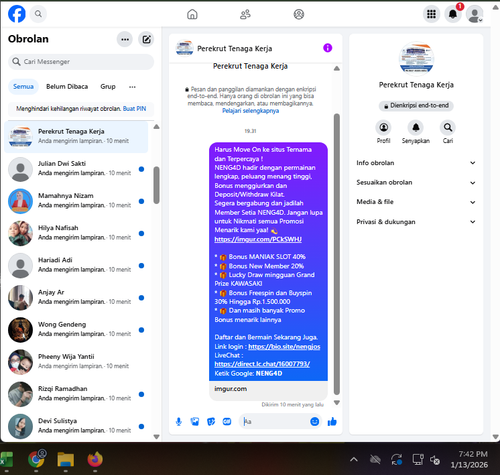Click Wong Gendeng's avatar thumbnail

[x=20, y=330]
